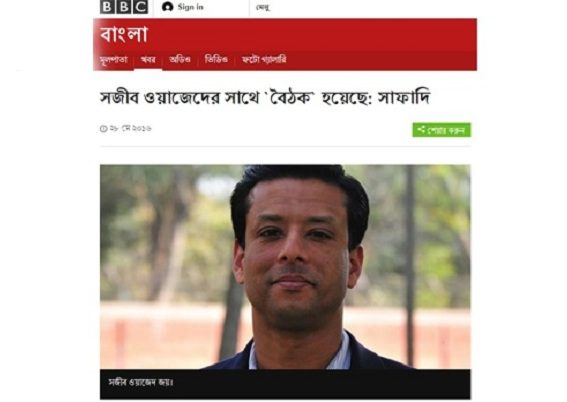Screen dimensions: 567x402
Task: Open the টিভিও tab
Action: [x=216, y=59]
